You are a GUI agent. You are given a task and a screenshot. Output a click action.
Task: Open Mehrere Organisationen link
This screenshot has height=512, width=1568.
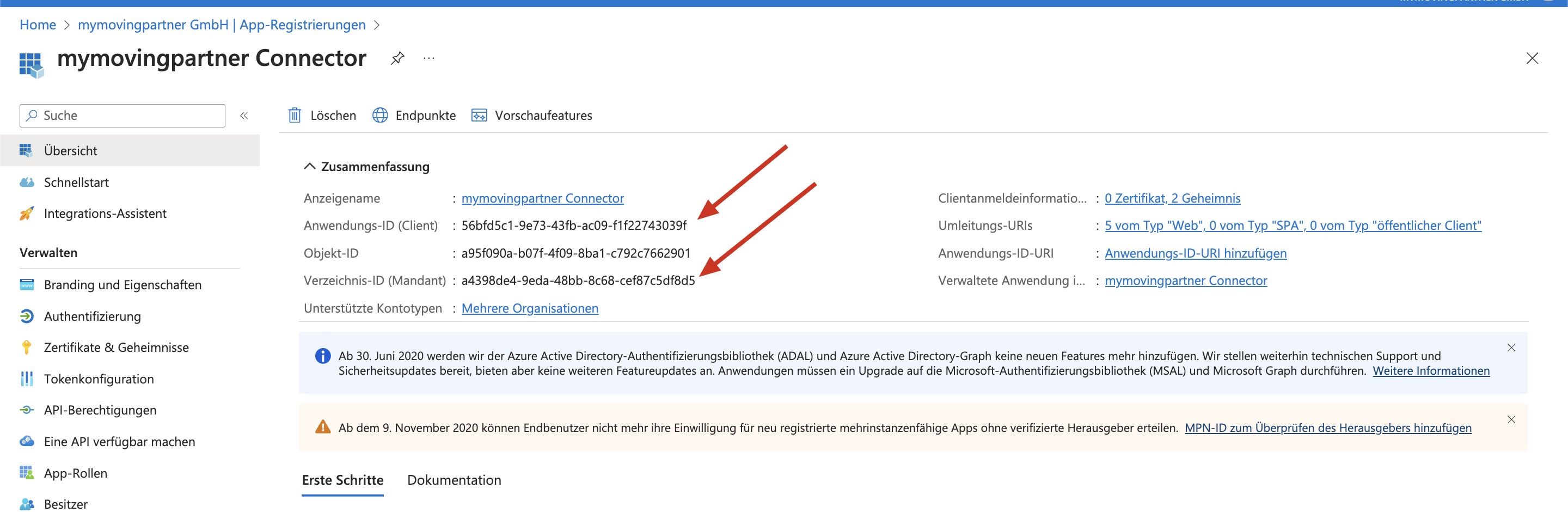point(530,308)
